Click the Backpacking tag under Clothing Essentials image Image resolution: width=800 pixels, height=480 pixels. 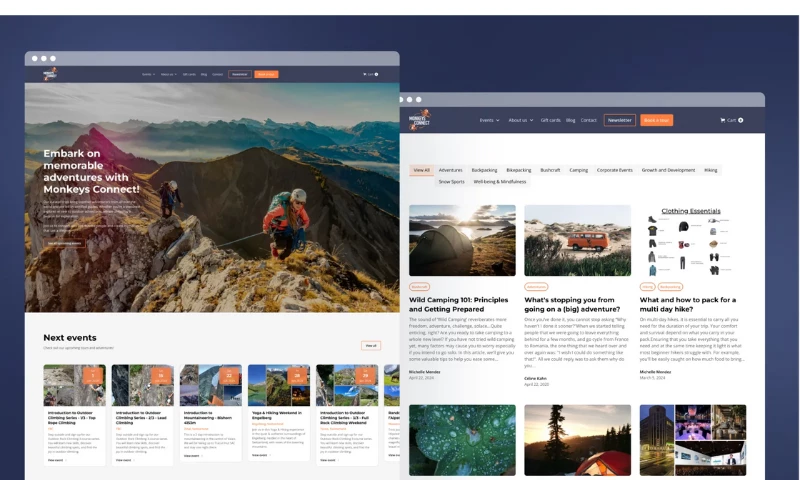pyautogui.click(x=670, y=287)
